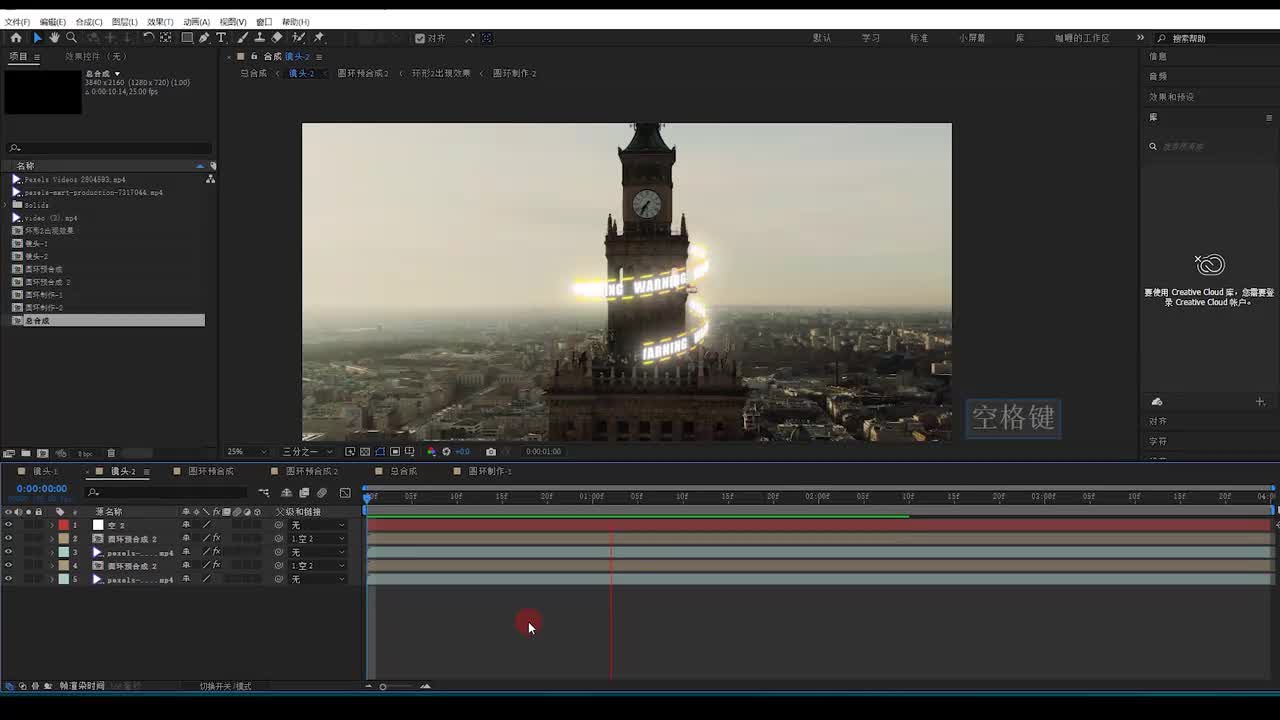Toggle visibility of layer 3 video
The height and width of the screenshot is (720, 1280).
click(8, 552)
